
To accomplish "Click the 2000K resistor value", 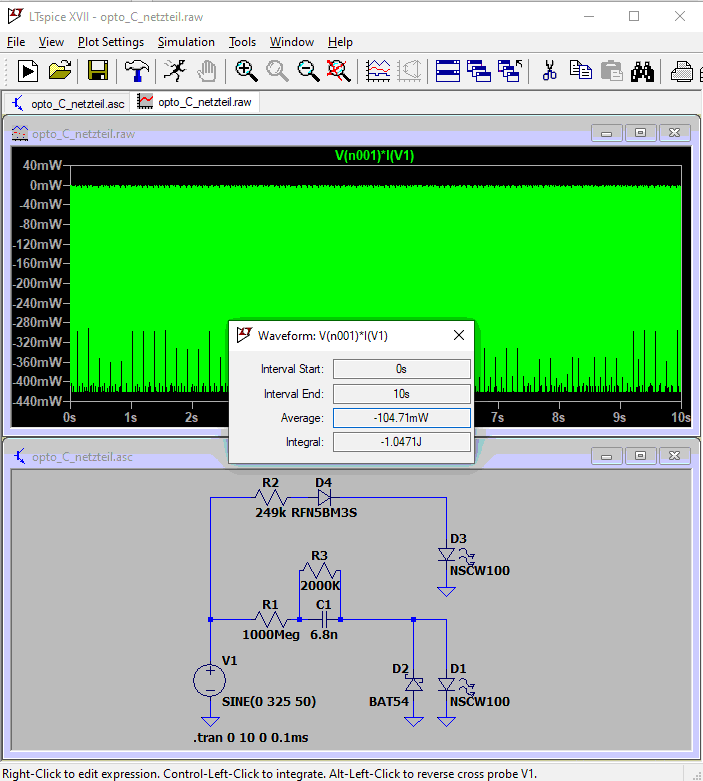I will tap(320, 586).
